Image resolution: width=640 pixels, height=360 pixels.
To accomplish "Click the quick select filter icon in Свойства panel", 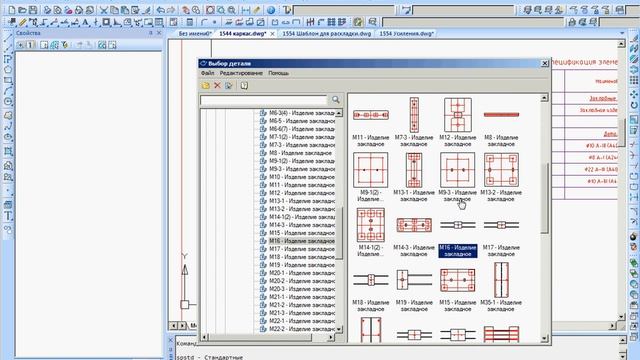I will tap(64, 45).
